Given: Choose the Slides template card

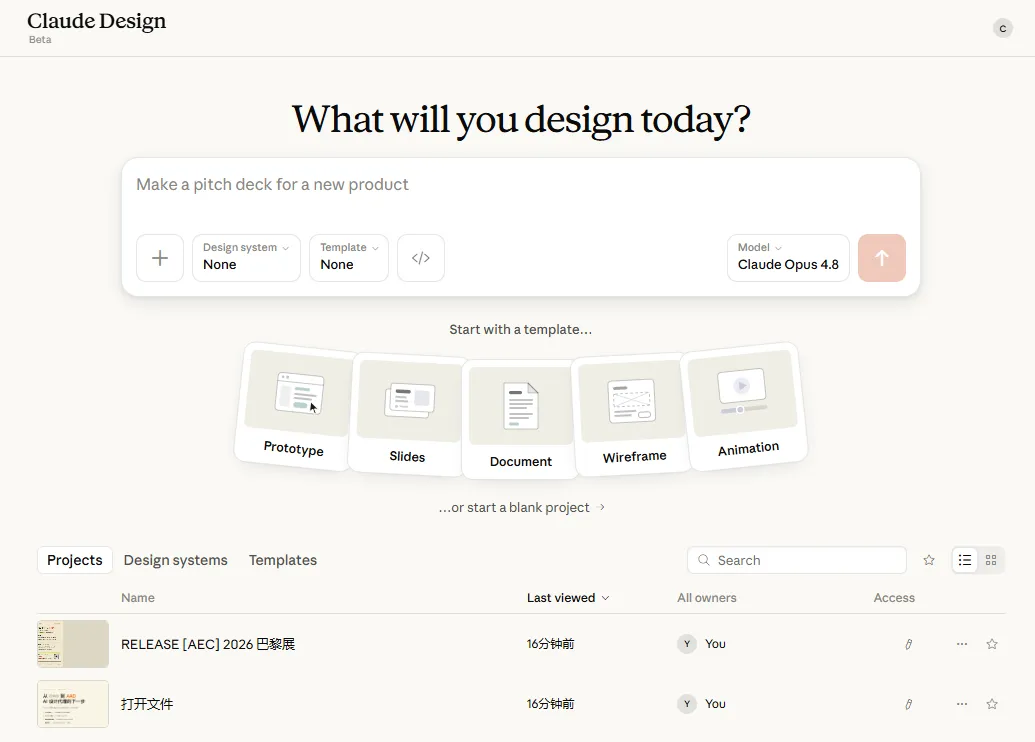Looking at the screenshot, I should 407,414.
